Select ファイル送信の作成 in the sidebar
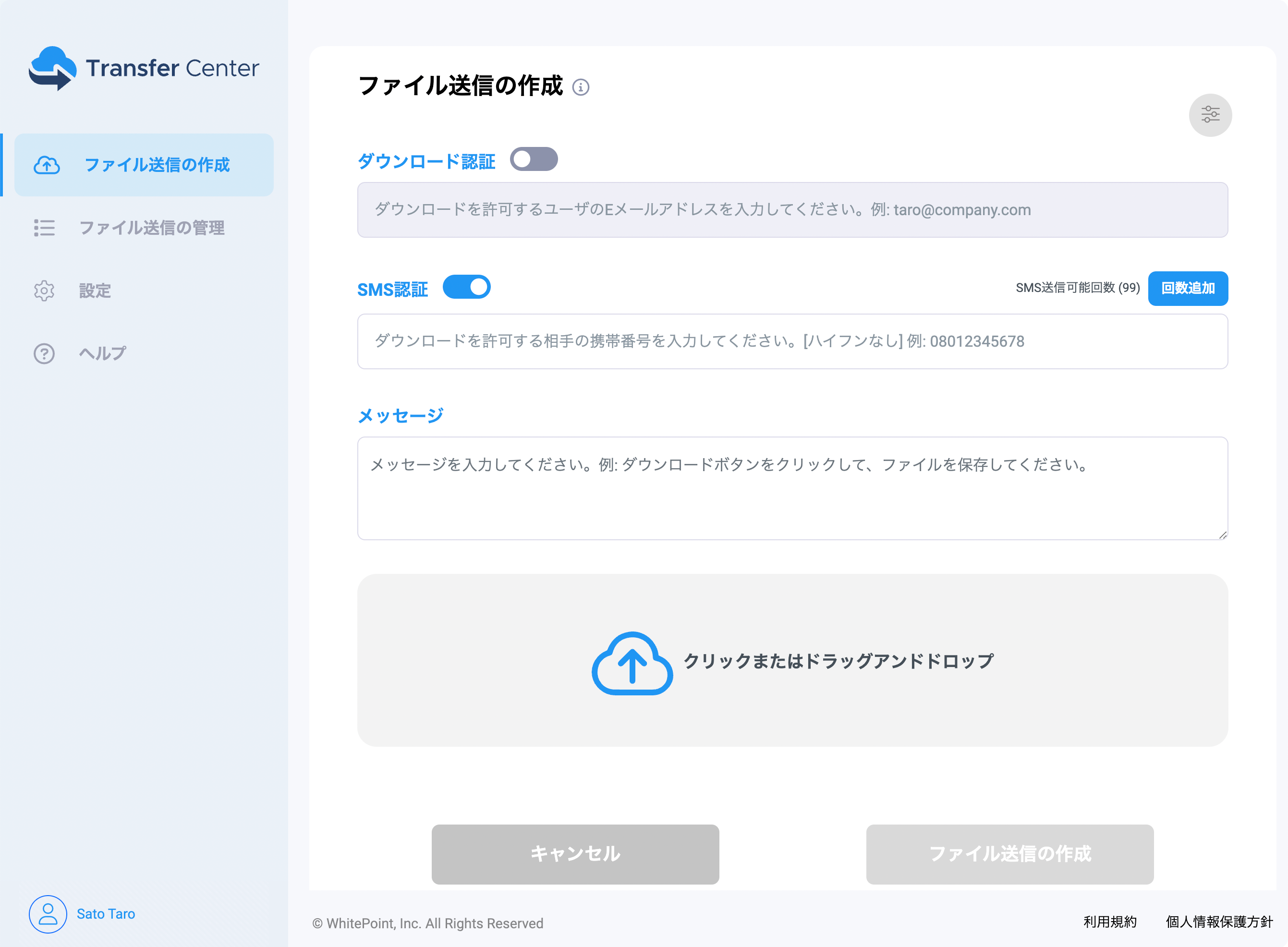 pos(157,165)
